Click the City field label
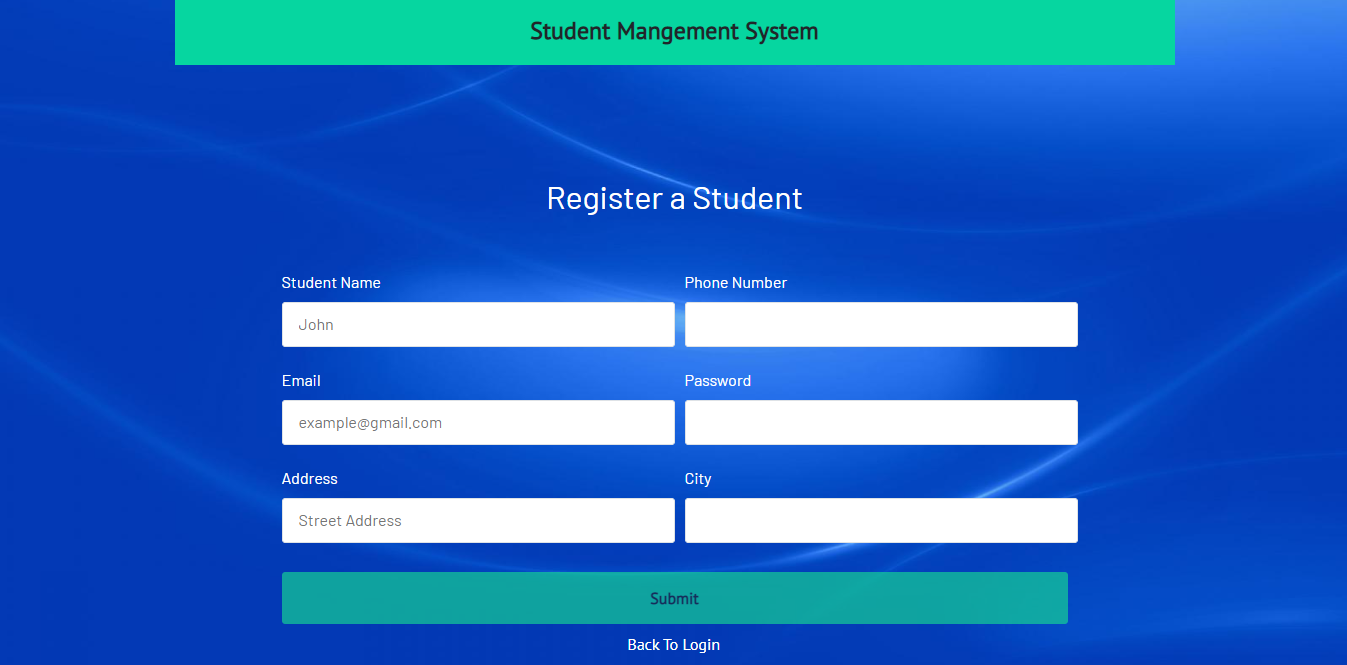 [x=697, y=479]
